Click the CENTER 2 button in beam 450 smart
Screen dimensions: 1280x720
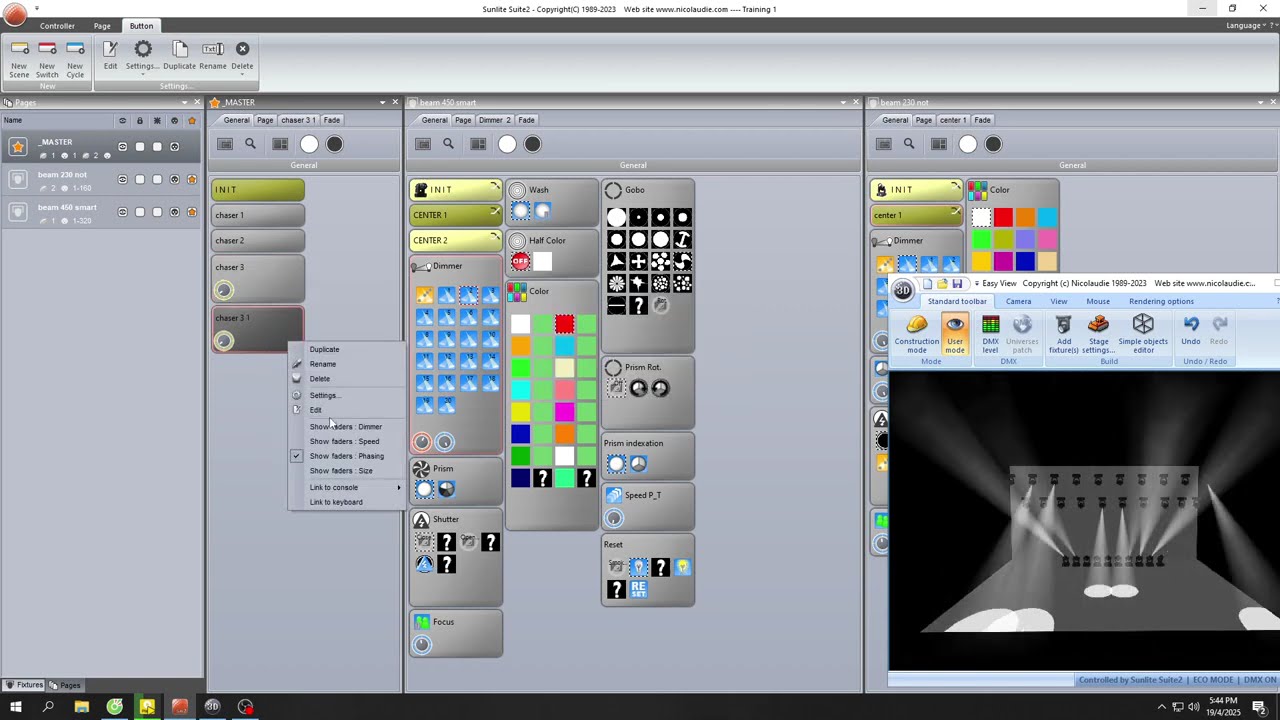pos(455,240)
